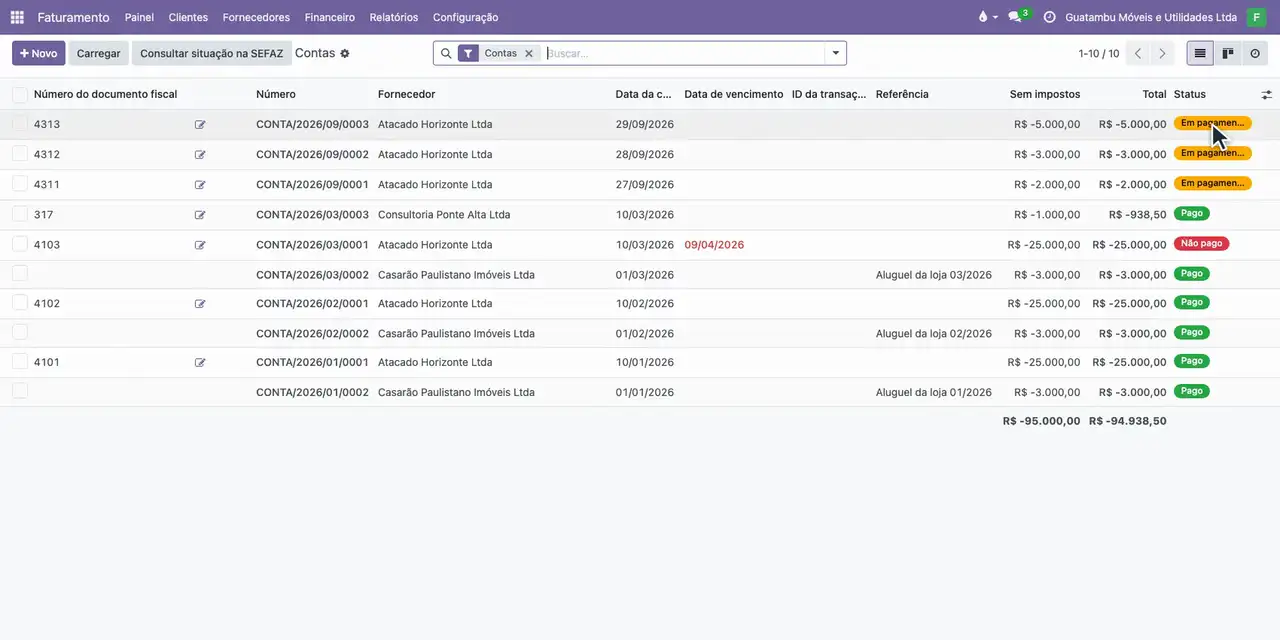
Task: Select the row checkbox for document 4102
Action: point(20,303)
